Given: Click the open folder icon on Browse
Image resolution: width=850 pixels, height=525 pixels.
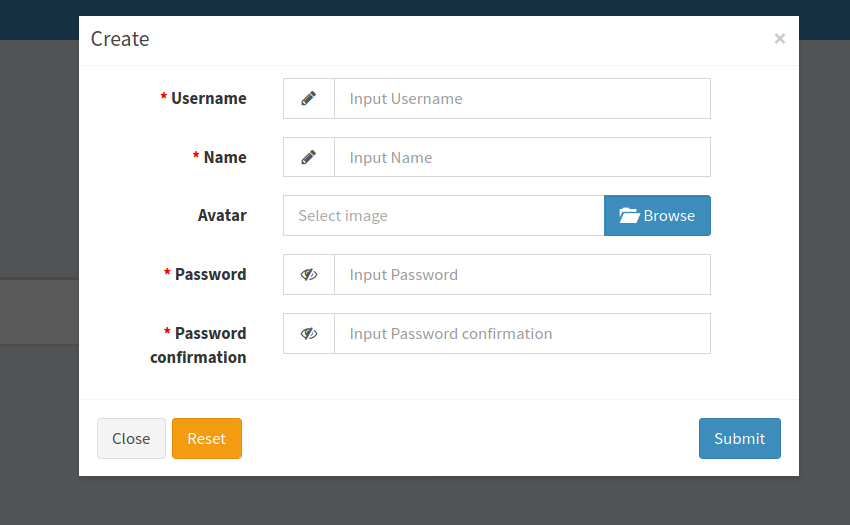Looking at the screenshot, I should coord(629,216).
